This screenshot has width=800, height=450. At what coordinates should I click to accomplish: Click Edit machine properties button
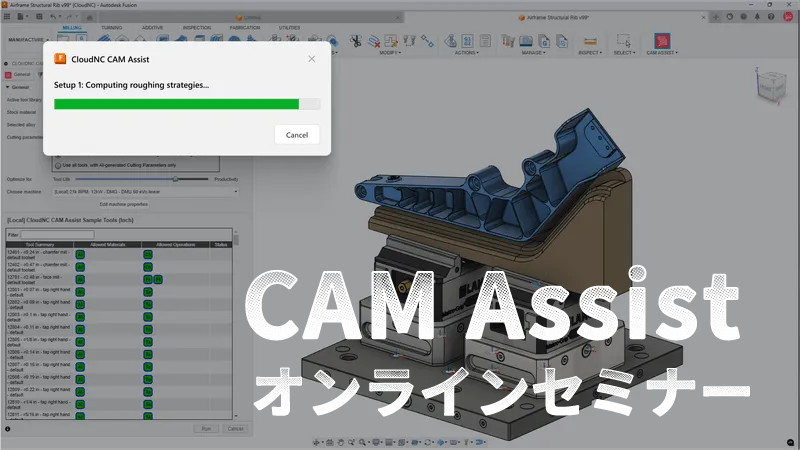click(123, 204)
